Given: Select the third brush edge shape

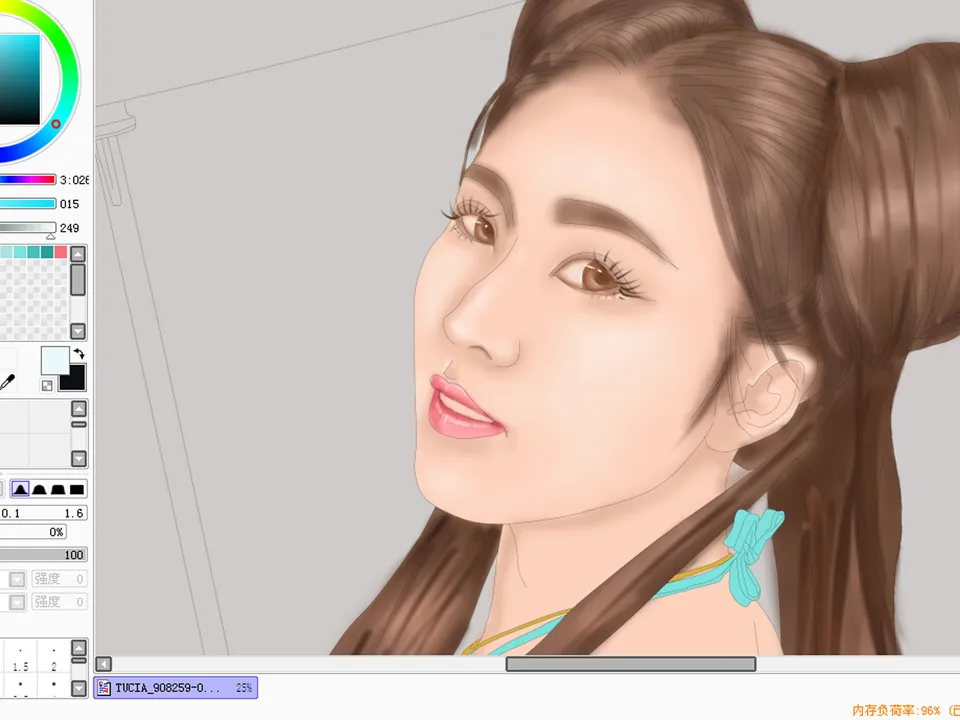Looking at the screenshot, I should (58, 489).
